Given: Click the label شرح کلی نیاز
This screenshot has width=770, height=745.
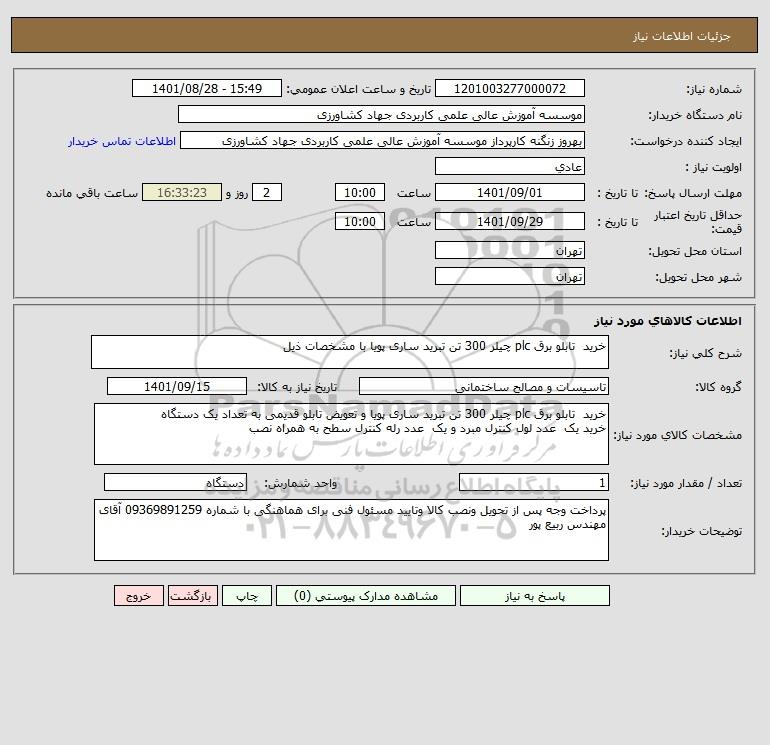Looking at the screenshot, I should (706, 353).
